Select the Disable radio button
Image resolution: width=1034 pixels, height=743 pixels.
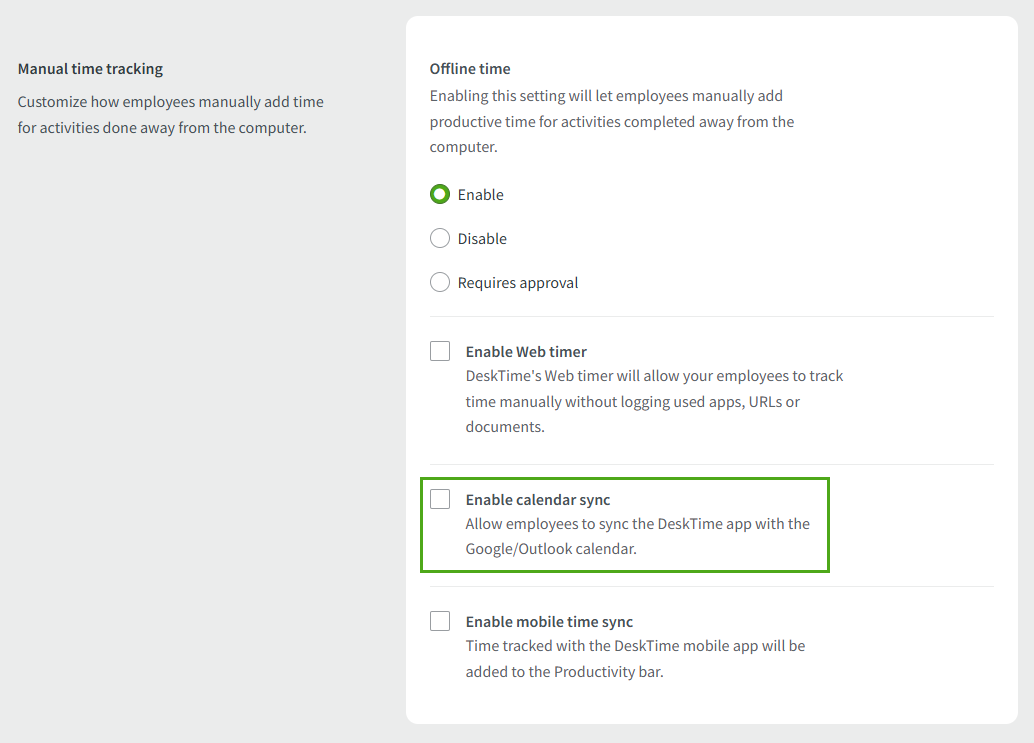[440, 238]
